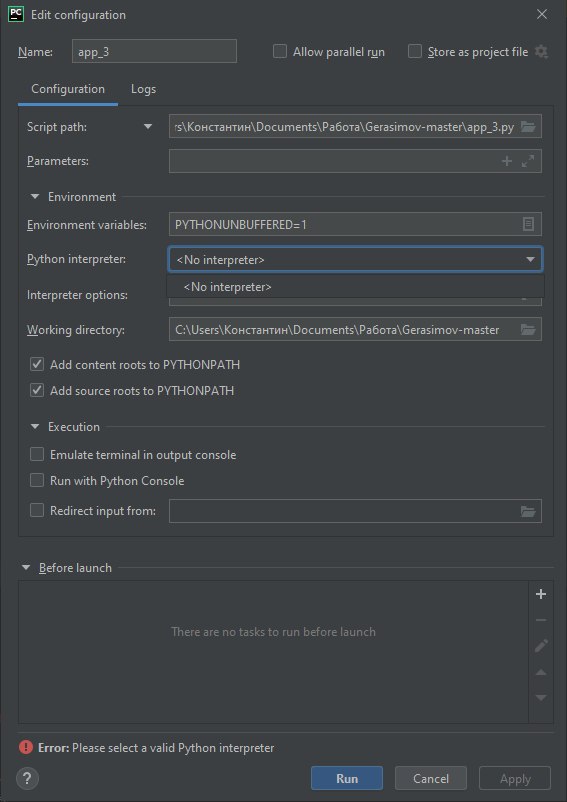Image resolution: width=567 pixels, height=802 pixels.
Task: Expand the Parameters field with arrows icon
Action: click(528, 161)
